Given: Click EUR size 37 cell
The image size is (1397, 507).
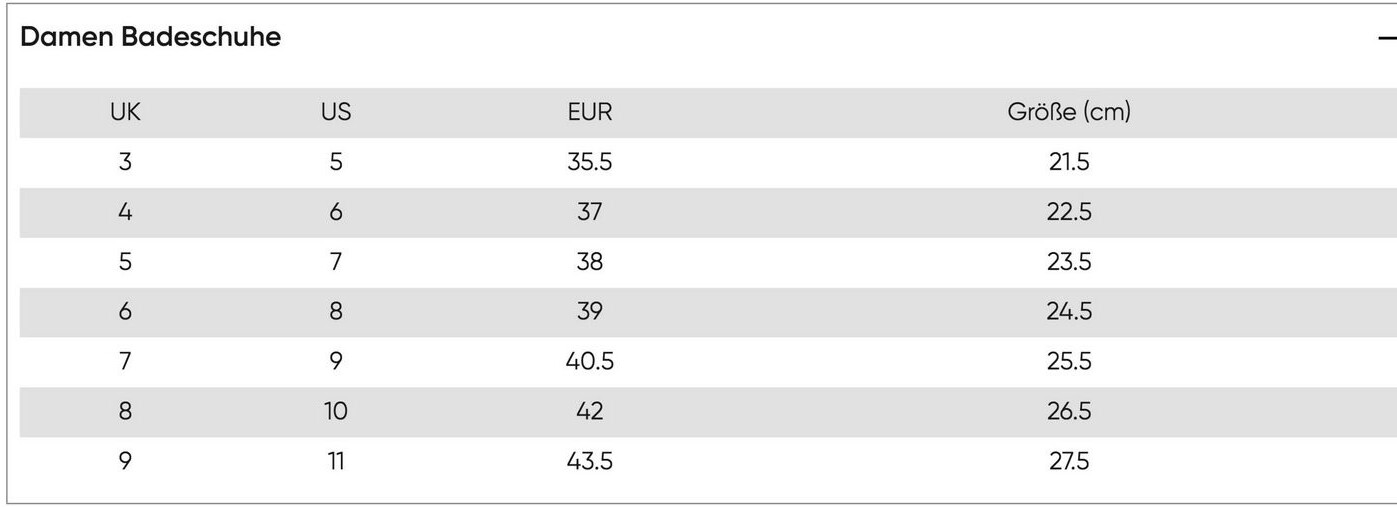Looking at the screenshot, I should pos(589,212).
